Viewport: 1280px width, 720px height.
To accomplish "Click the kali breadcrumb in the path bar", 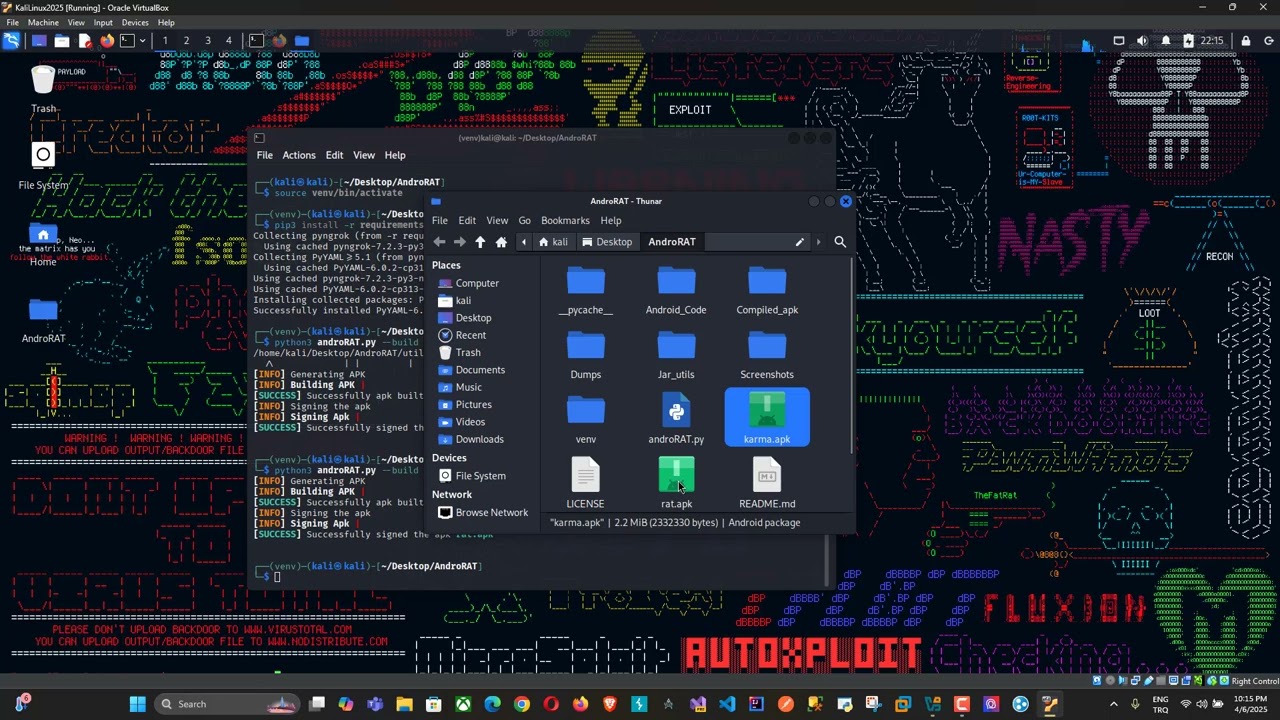I will 552,242.
